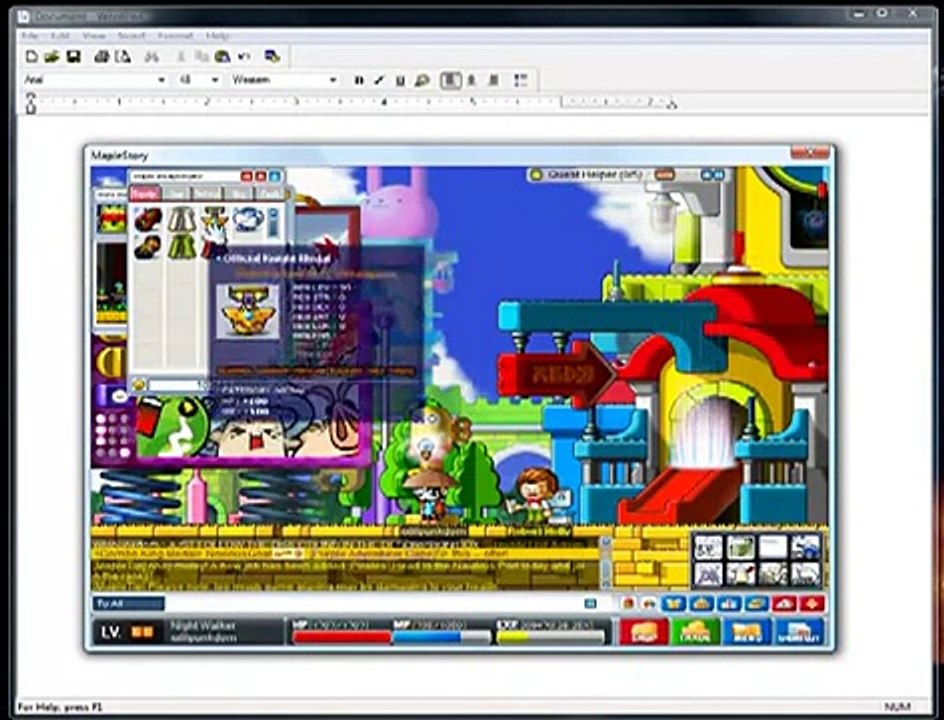Print the document using the printer icon
The height and width of the screenshot is (720, 944).
(102, 57)
